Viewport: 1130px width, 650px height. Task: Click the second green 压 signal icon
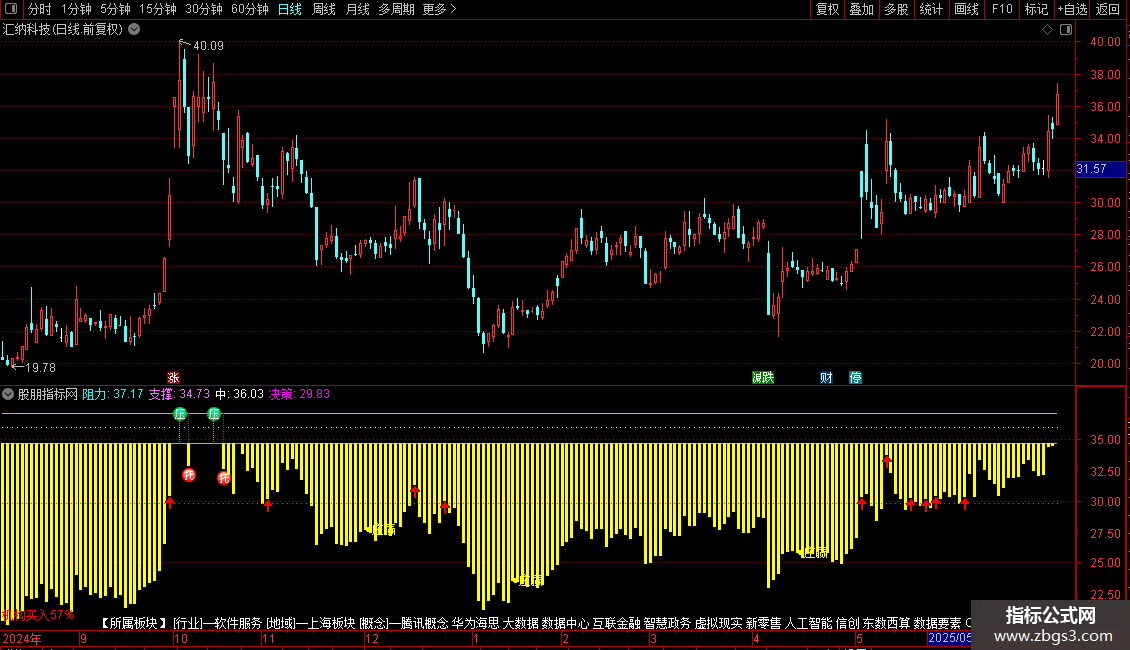click(x=214, y=414)
